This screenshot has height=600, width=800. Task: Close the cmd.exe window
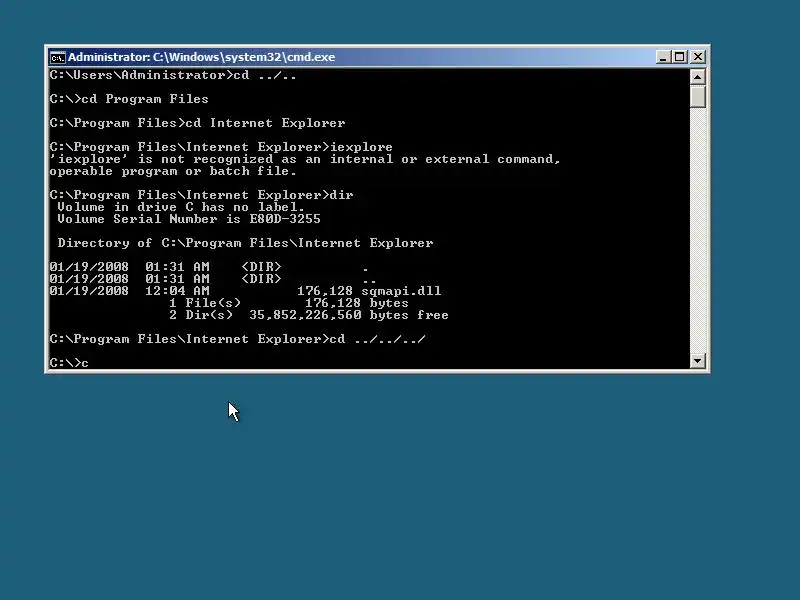click(697, 57)
